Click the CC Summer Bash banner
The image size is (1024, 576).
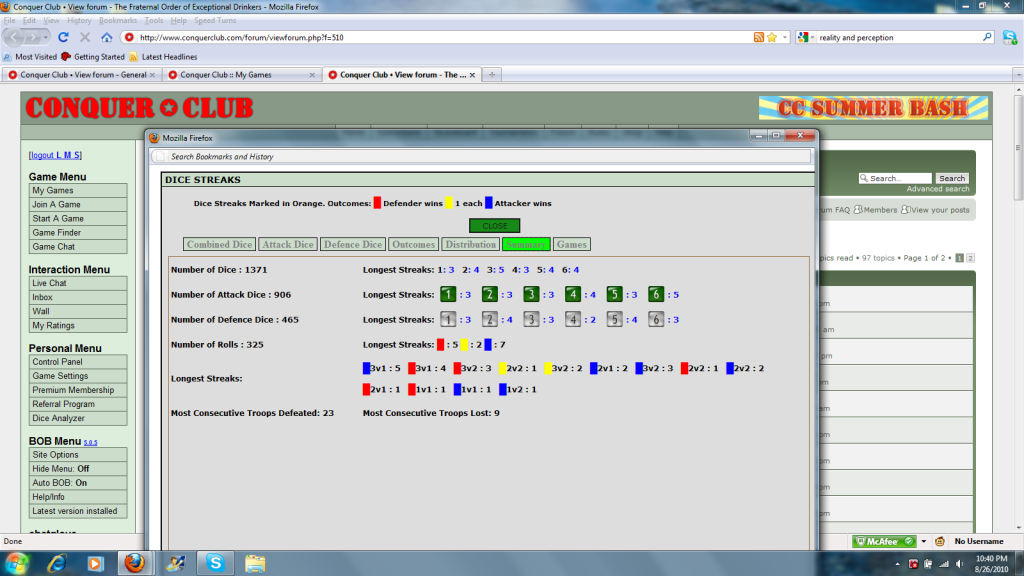pos(873,108)
